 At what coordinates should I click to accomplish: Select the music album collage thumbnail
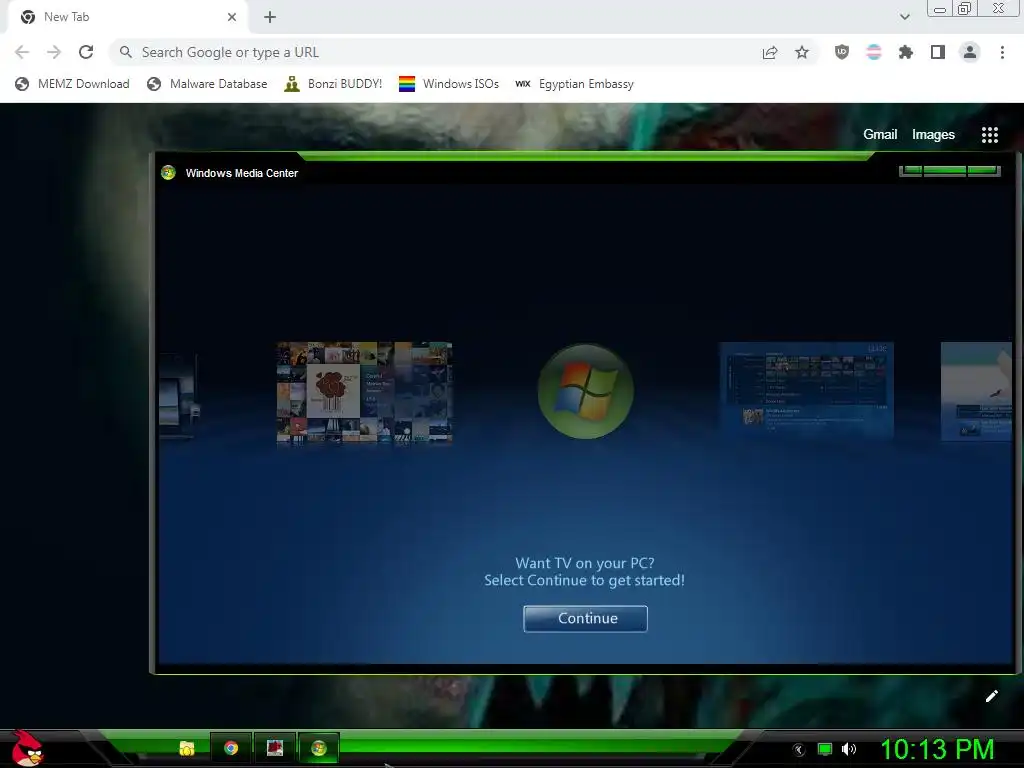364,392
